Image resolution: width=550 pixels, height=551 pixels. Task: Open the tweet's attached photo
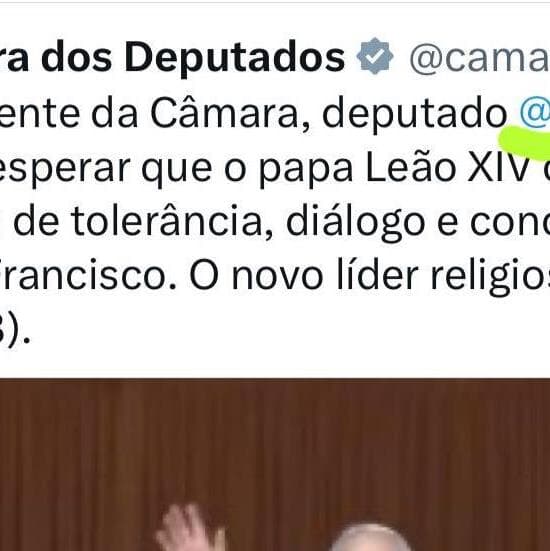click(275, 465)
